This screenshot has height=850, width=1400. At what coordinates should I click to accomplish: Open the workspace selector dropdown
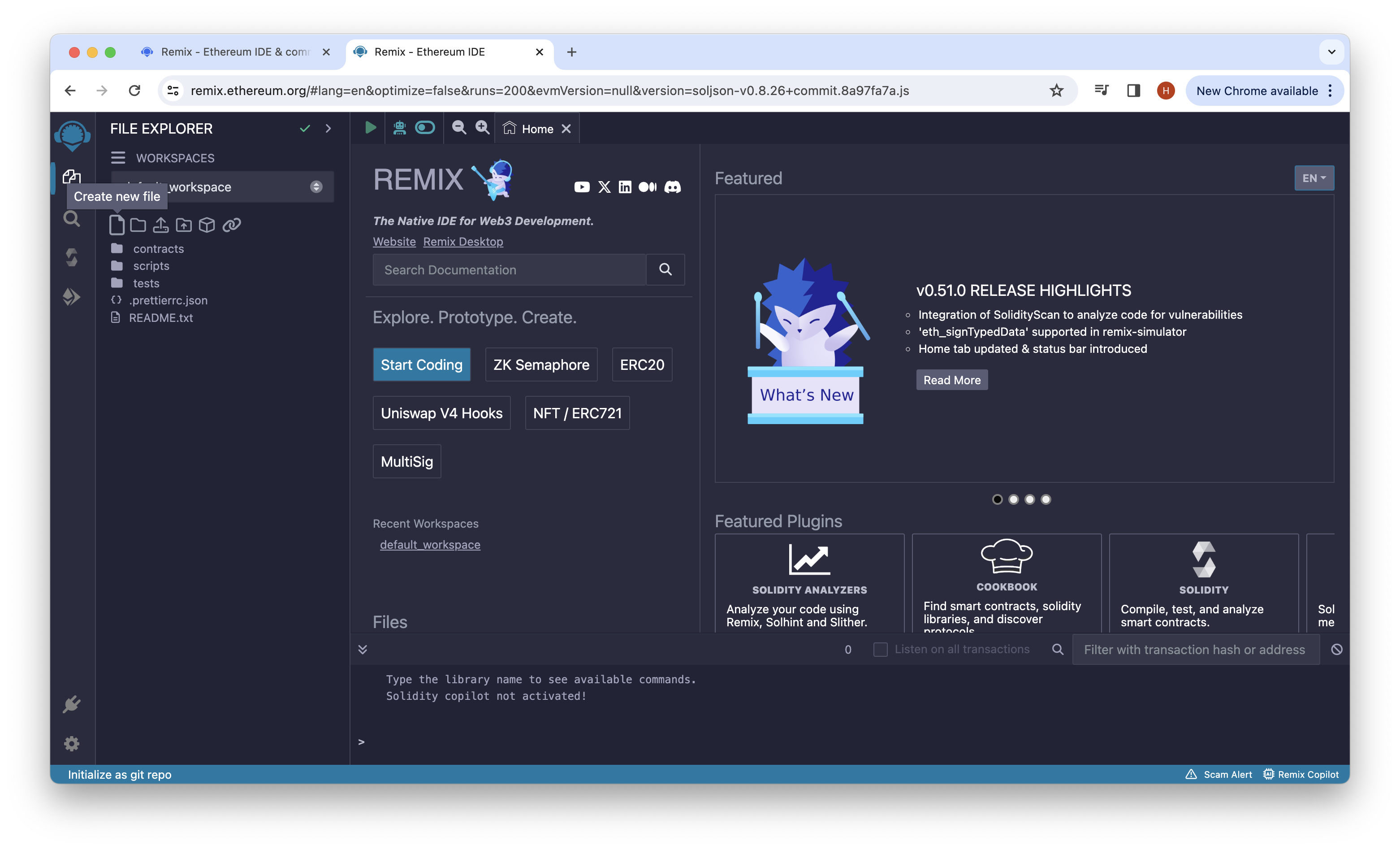[x=223, y=186]
